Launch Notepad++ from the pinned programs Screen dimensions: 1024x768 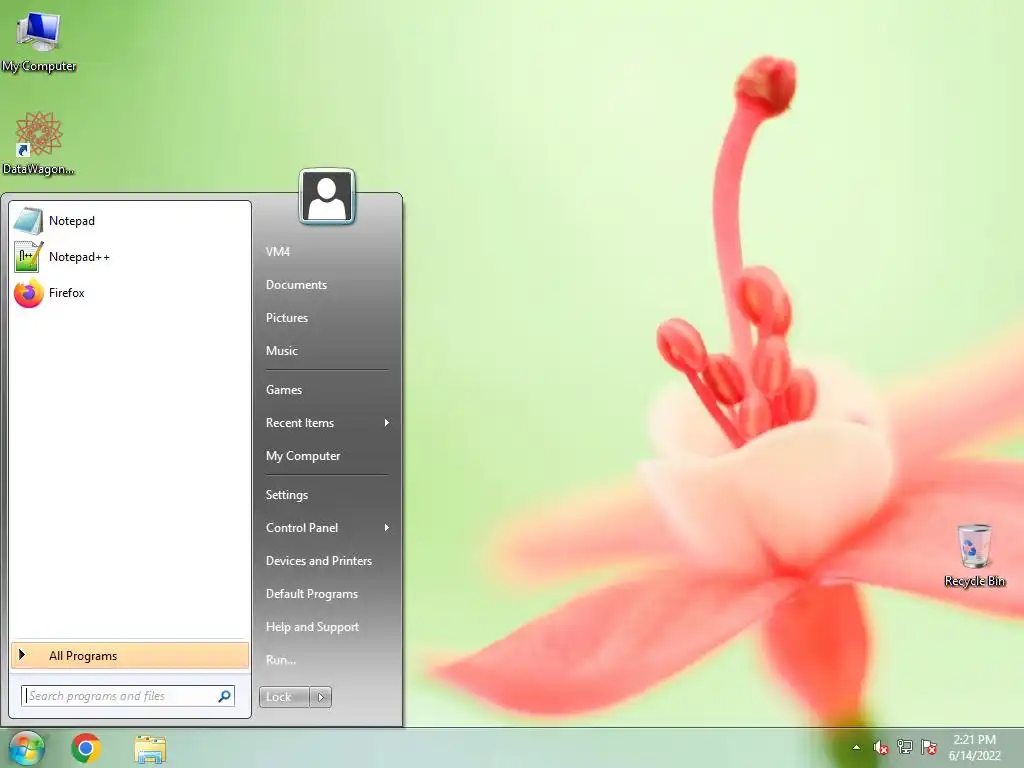click(130, 257)
